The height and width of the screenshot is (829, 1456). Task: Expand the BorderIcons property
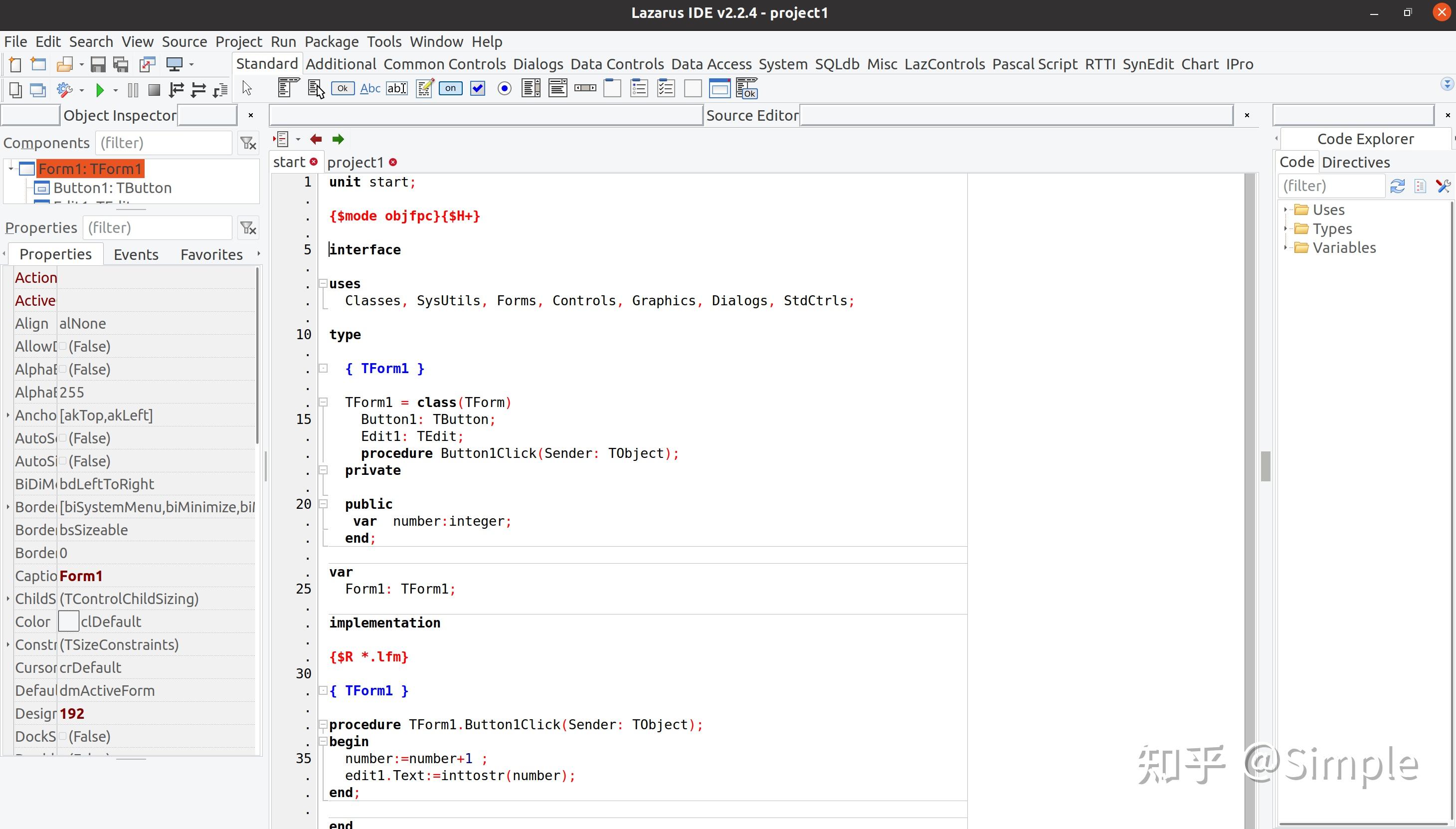(x=8, y=507)
